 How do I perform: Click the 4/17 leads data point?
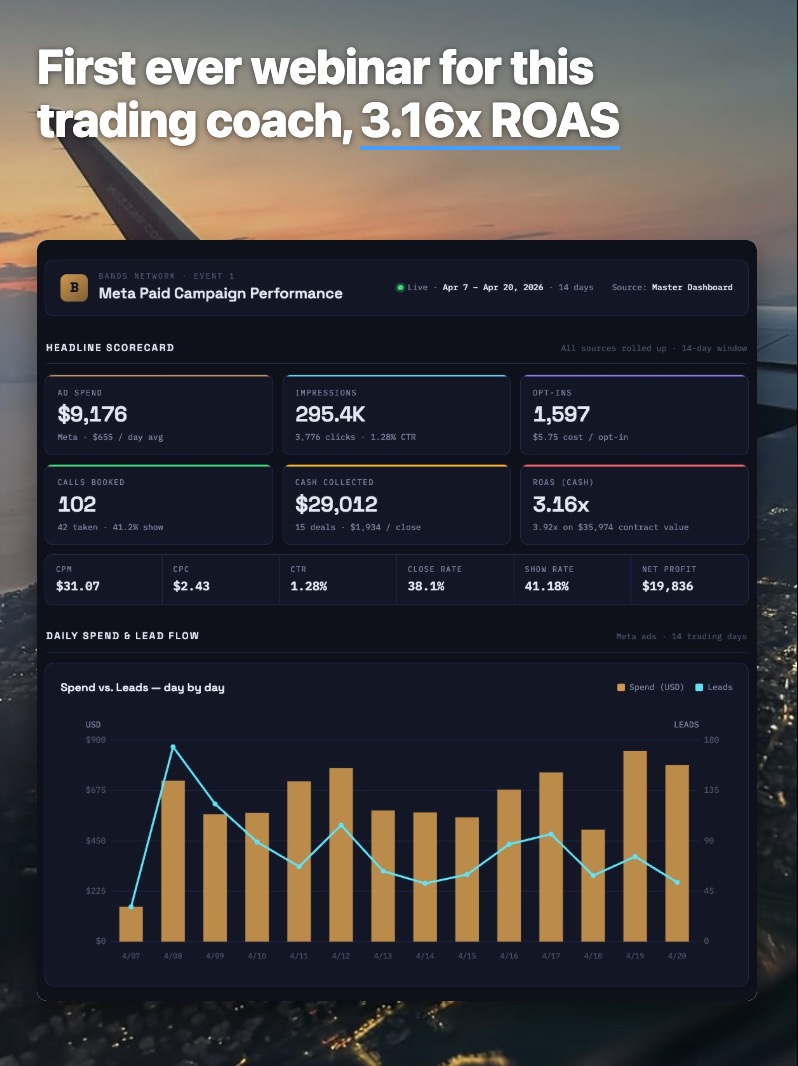pyautogui.click(x=551, y=834)
